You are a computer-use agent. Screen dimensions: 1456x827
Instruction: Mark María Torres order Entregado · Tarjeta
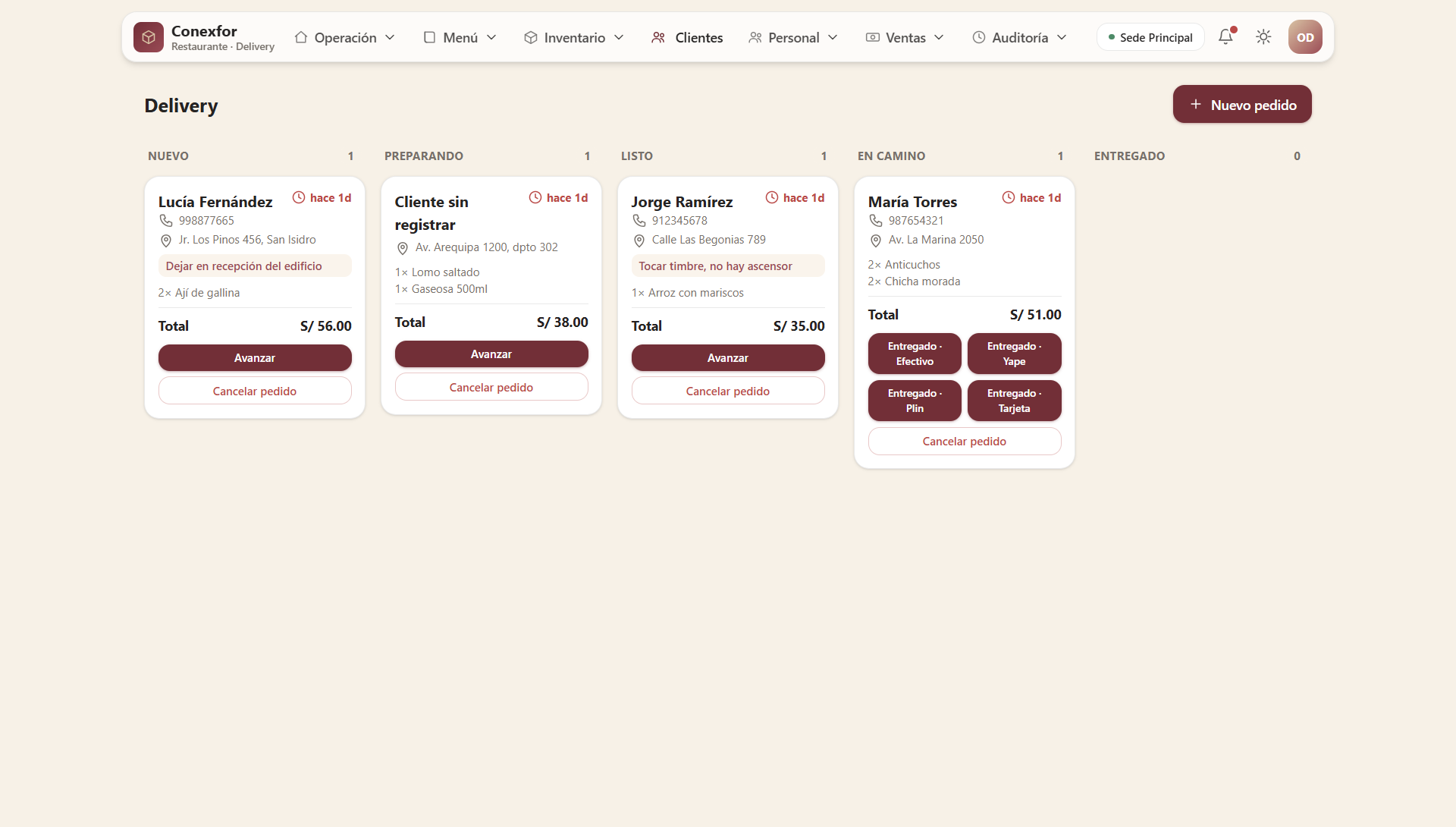[1015, 401]
